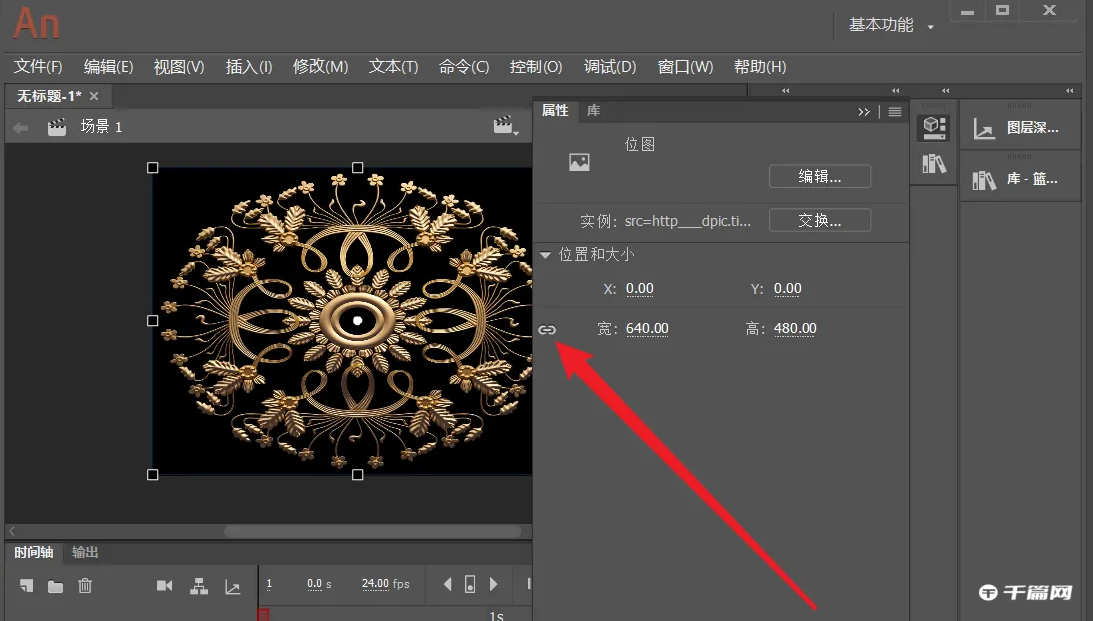Open the 修改 menu

click(319, 66)
